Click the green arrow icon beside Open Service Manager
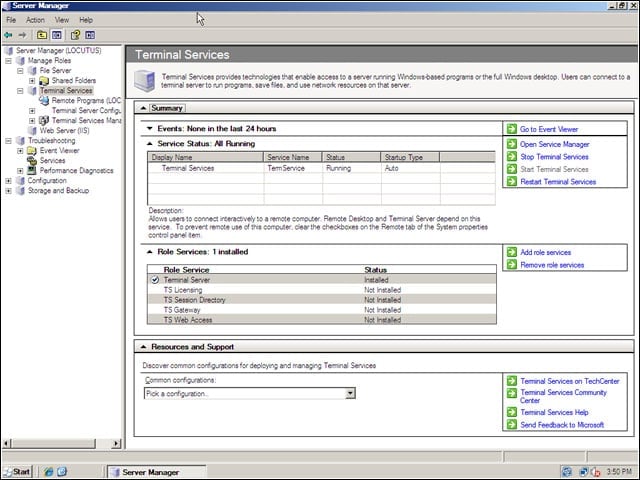Viewport: 640px width, 480px height. tap(511, 144)
